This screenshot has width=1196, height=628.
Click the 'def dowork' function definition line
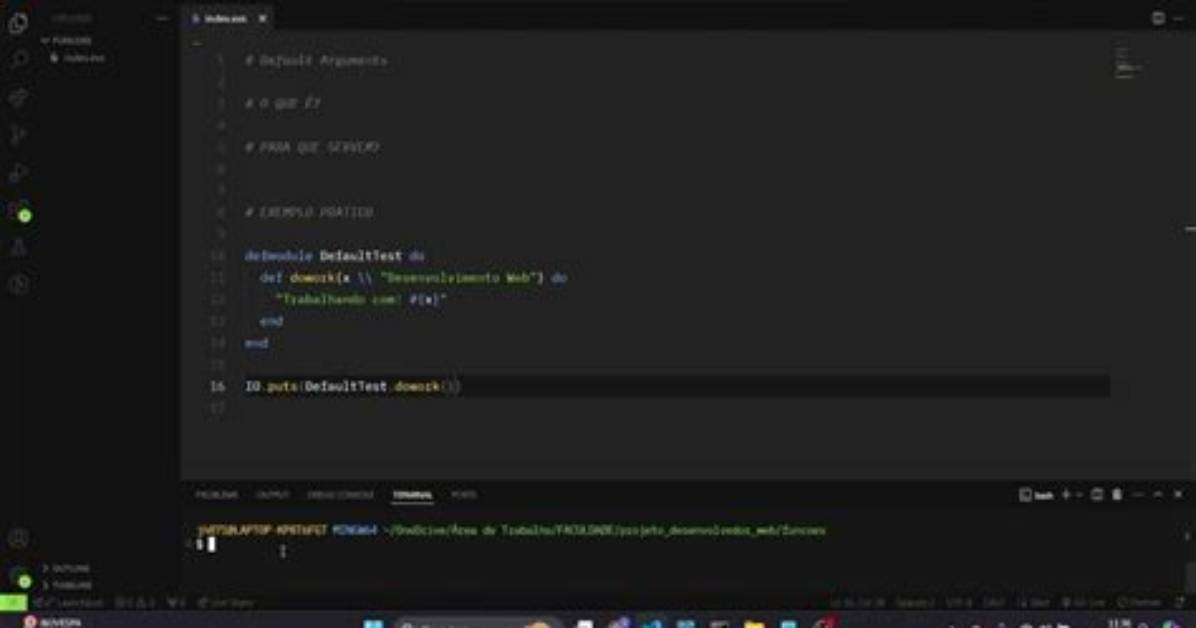[x=413, y=278]
